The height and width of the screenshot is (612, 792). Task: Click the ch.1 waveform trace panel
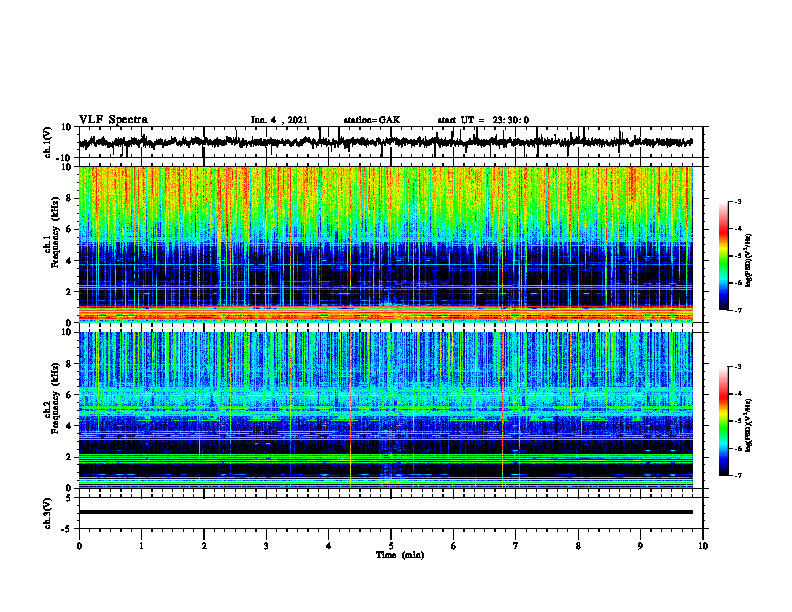(x=391, y=142)
